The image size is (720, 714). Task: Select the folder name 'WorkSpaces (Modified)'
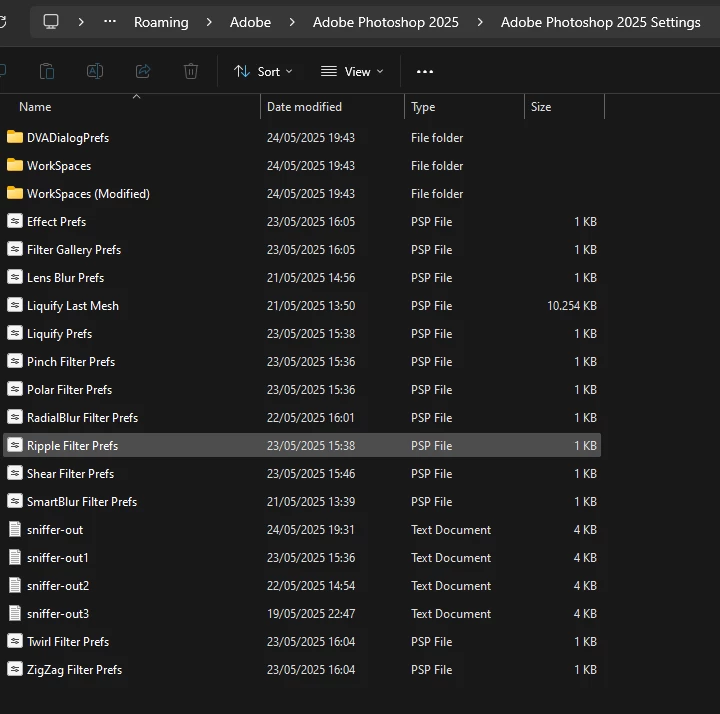coord(88,194)
